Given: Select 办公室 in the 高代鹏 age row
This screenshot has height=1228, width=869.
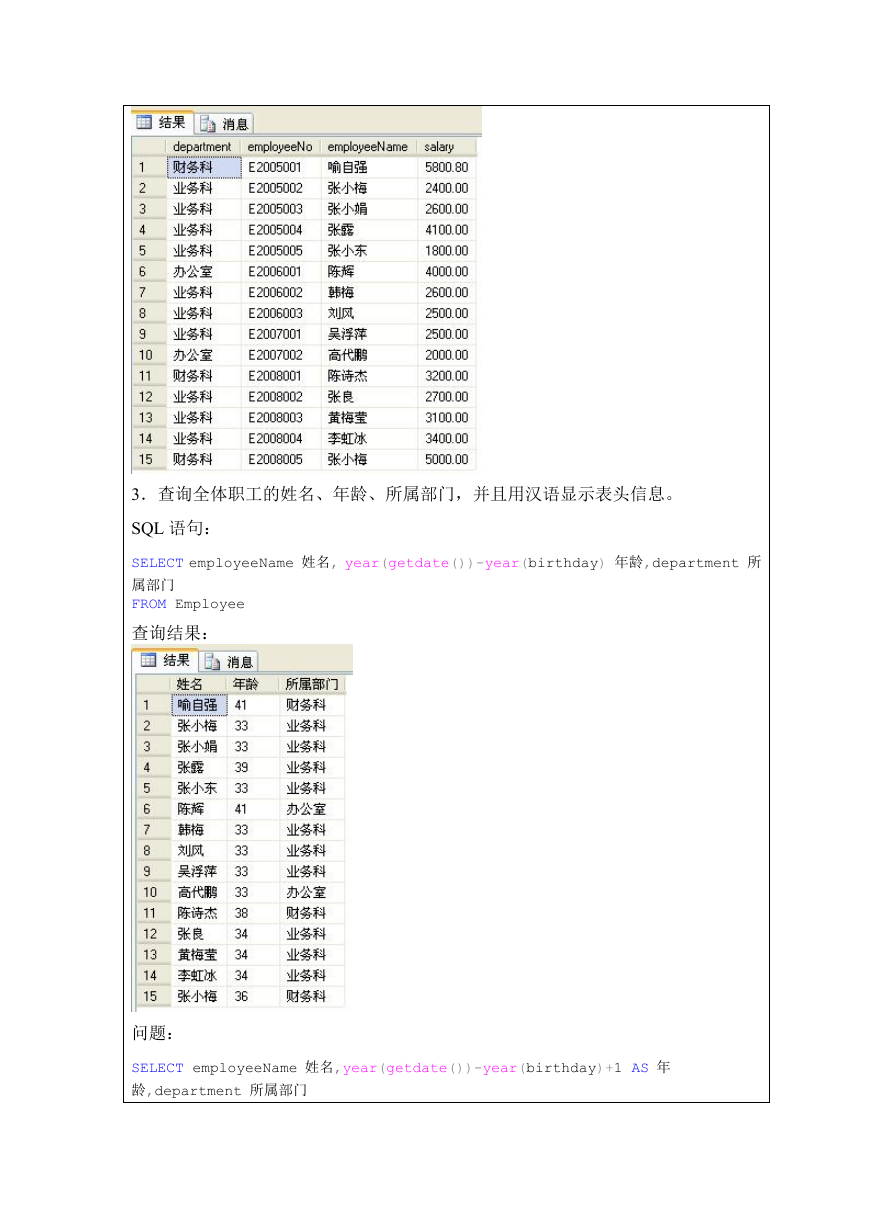Looking at the screenshot, I should point(312,892).
